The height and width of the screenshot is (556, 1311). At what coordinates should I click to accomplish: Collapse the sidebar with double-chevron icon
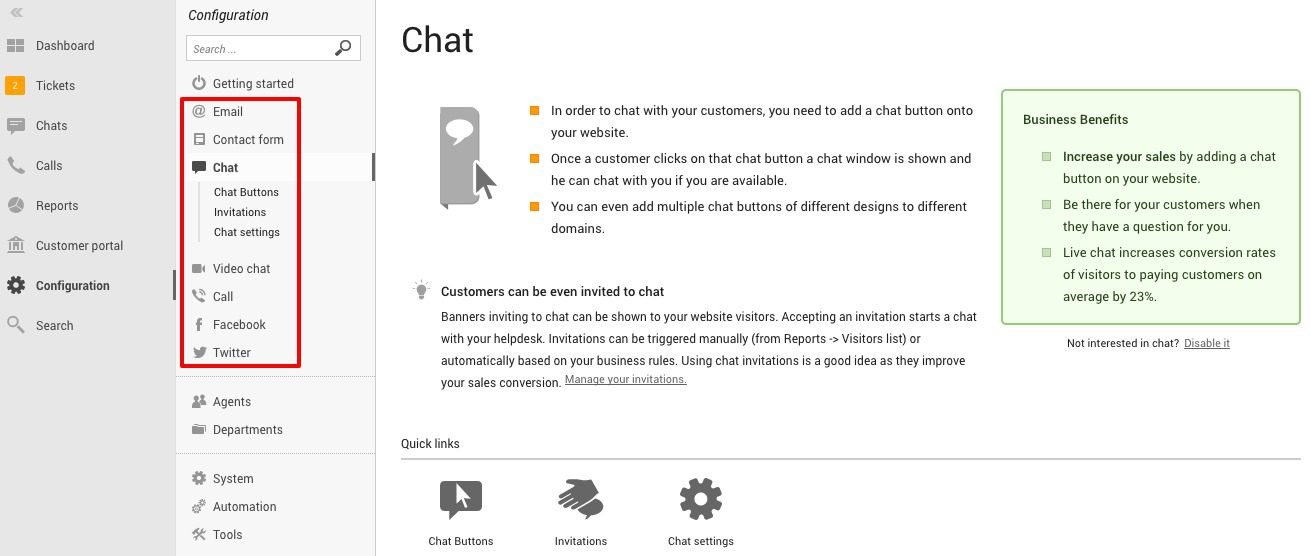[x=16, y=13]
